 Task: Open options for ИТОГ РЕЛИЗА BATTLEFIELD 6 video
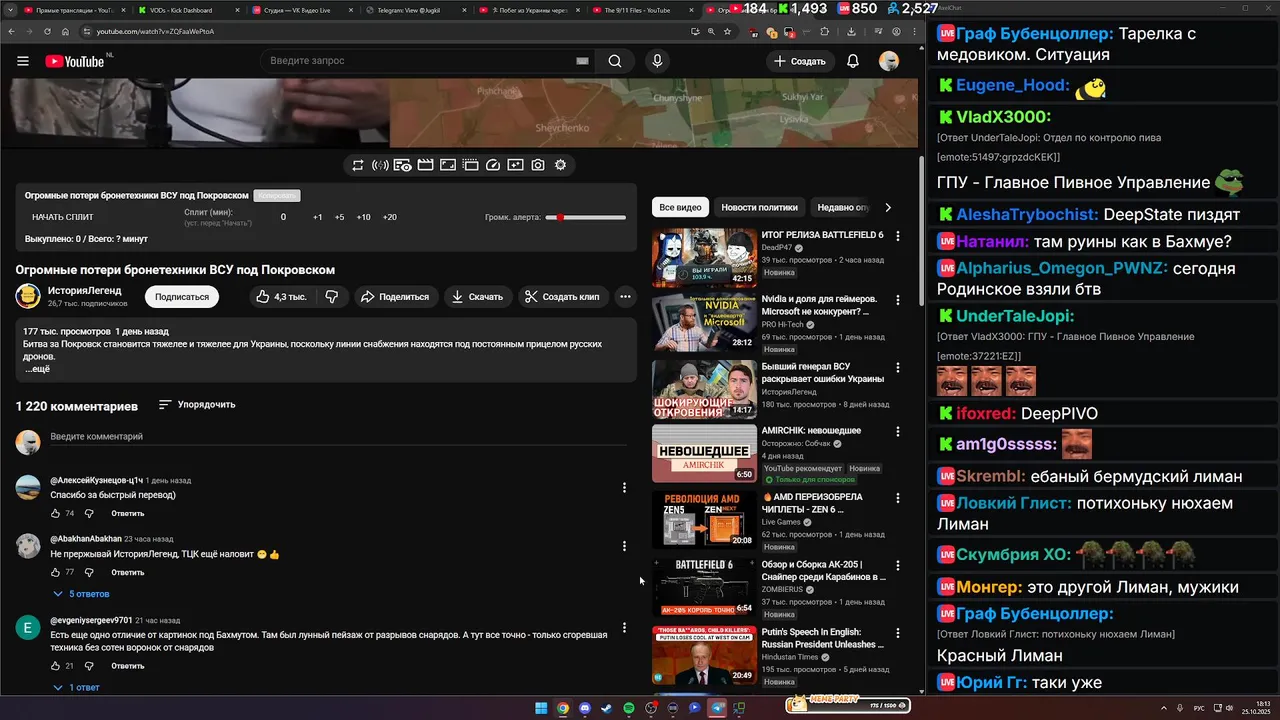(898, 236)
